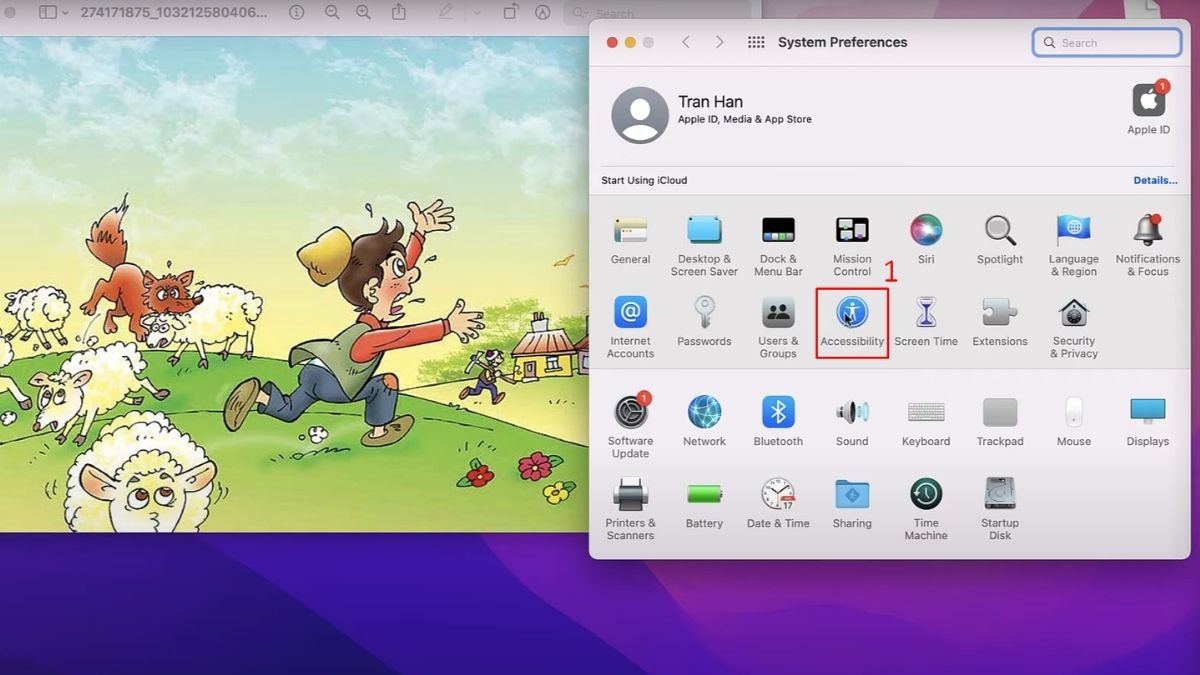Open the Siri preferences pane
1200x675 pixels.
(926, 240)
